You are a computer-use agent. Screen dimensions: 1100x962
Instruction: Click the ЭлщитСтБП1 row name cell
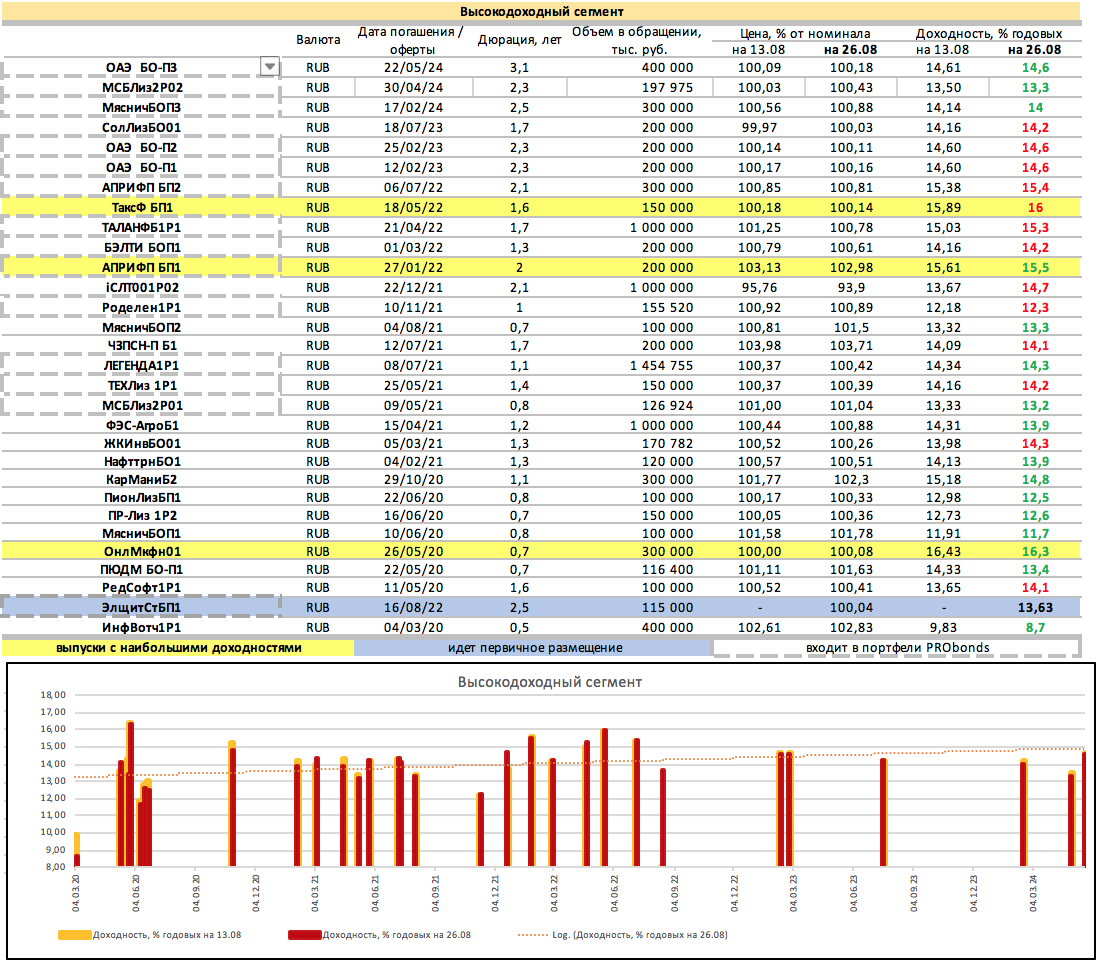tap(141, 607)
